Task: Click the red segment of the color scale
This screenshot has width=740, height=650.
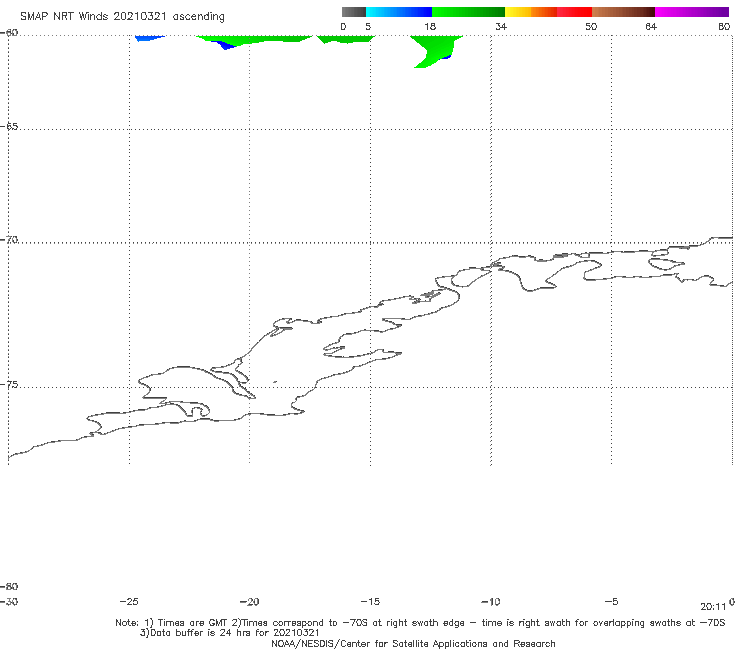Action: [574, 12]
